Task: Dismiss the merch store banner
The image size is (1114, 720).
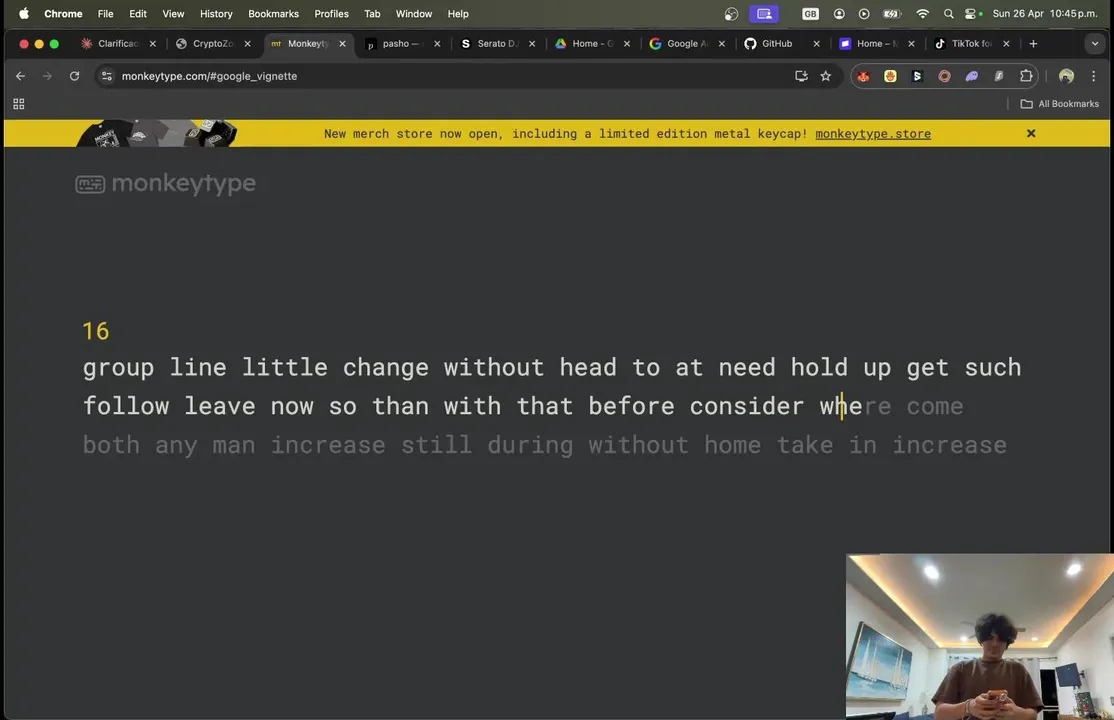Action: (1031, 134)
